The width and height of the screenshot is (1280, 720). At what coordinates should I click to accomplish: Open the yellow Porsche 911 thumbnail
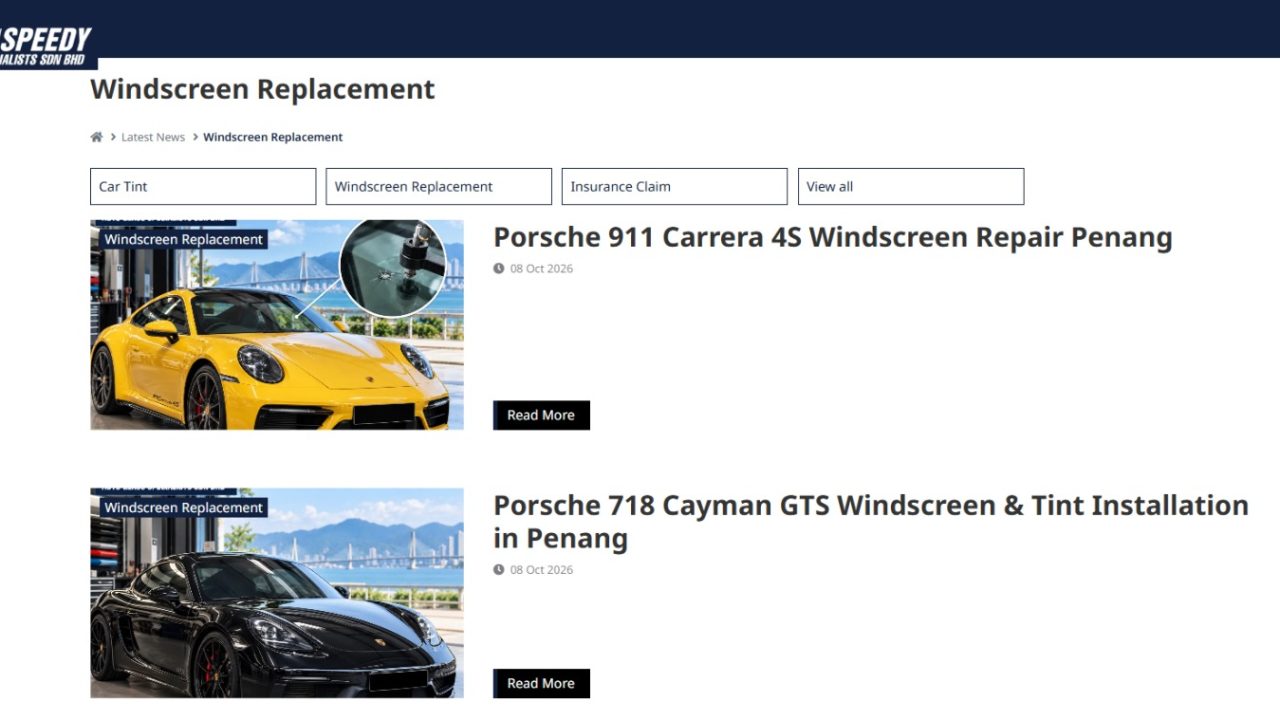point(277,325)
